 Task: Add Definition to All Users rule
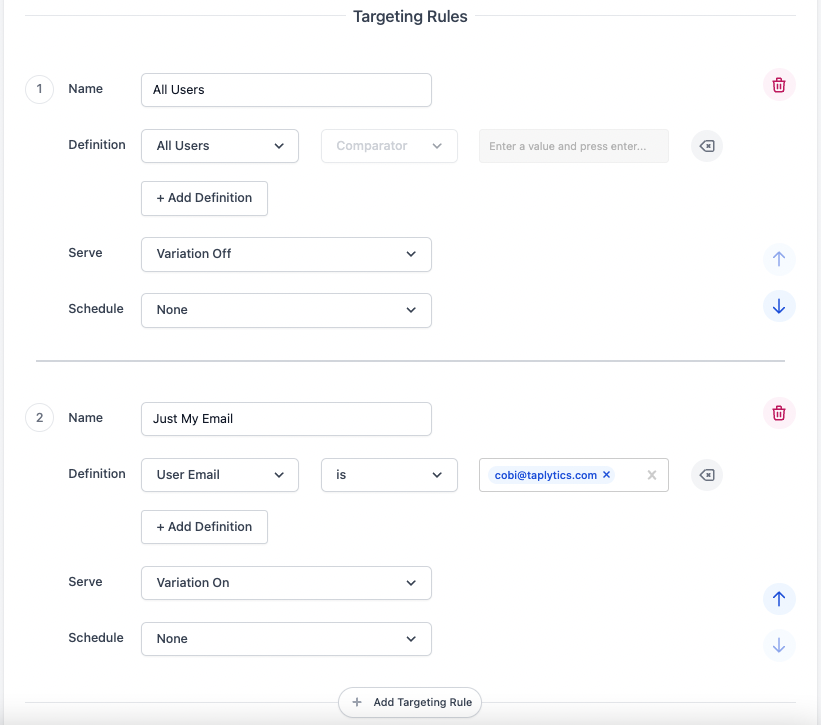204,198
